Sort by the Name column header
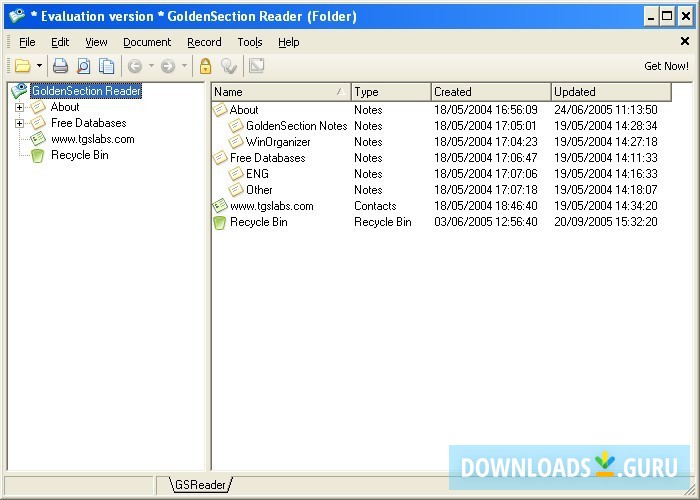 [x=281, y=92]
